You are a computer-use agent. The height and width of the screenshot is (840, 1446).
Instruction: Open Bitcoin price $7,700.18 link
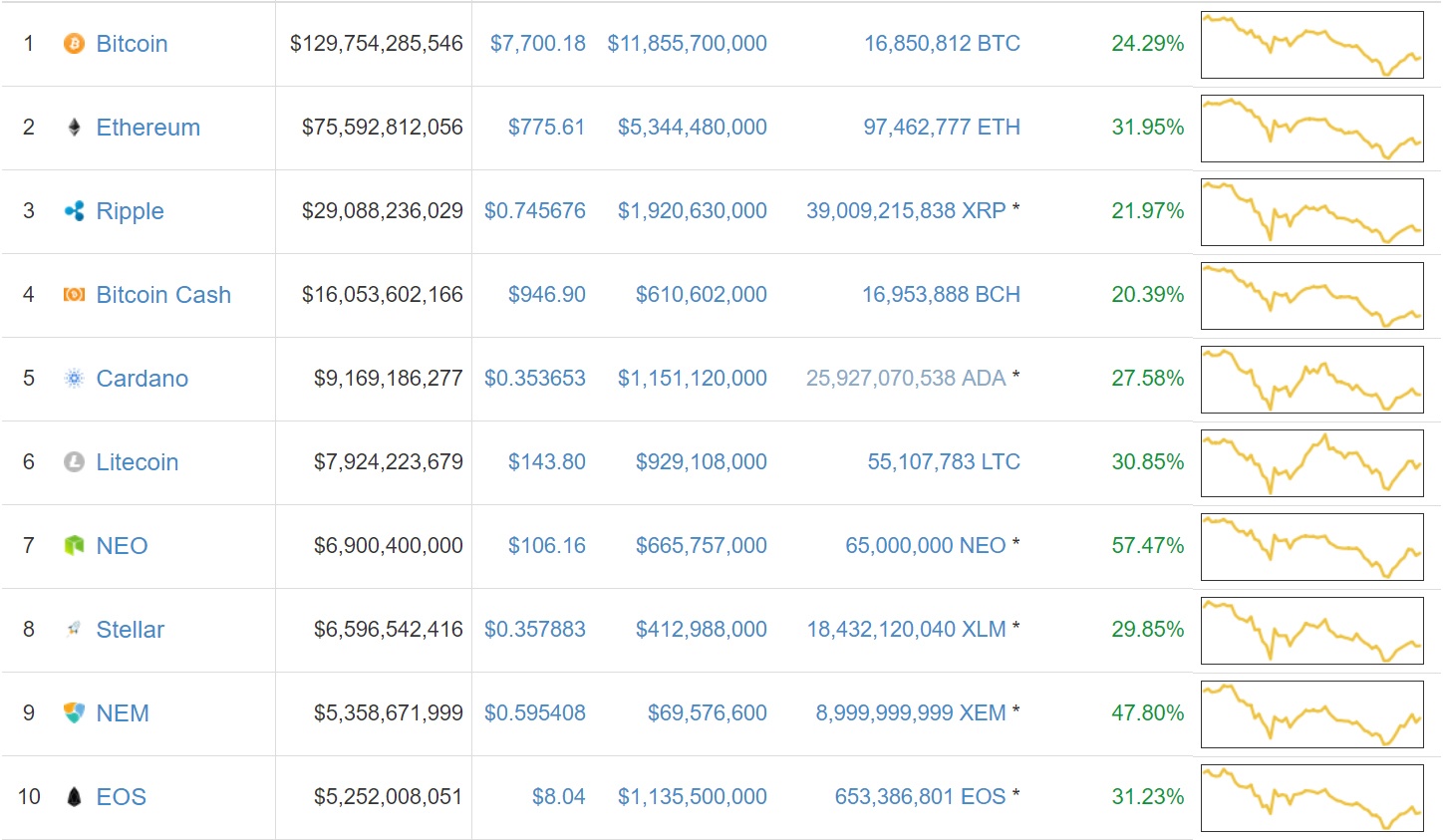(537, 44)
